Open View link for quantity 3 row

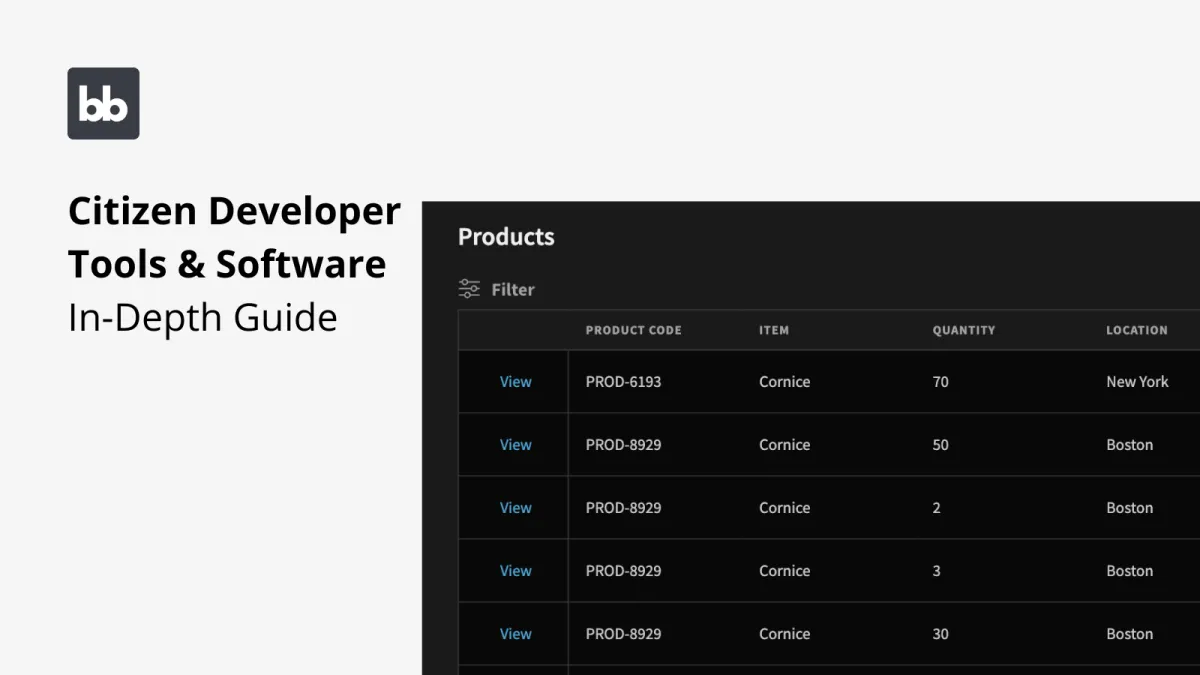(516, 570)
